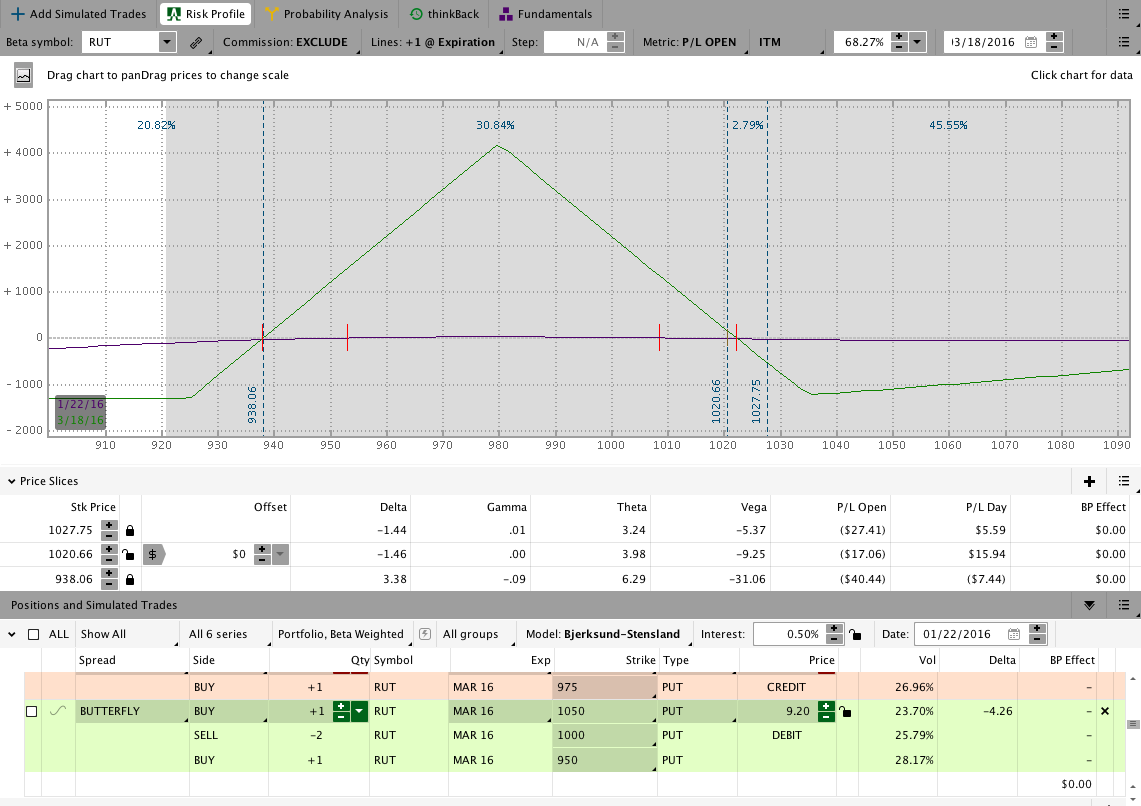This screenshot has height=806, width=1141.
Task: Click the stepper next to the 3/18/2016 date
Action: (x=1054, y=42)
